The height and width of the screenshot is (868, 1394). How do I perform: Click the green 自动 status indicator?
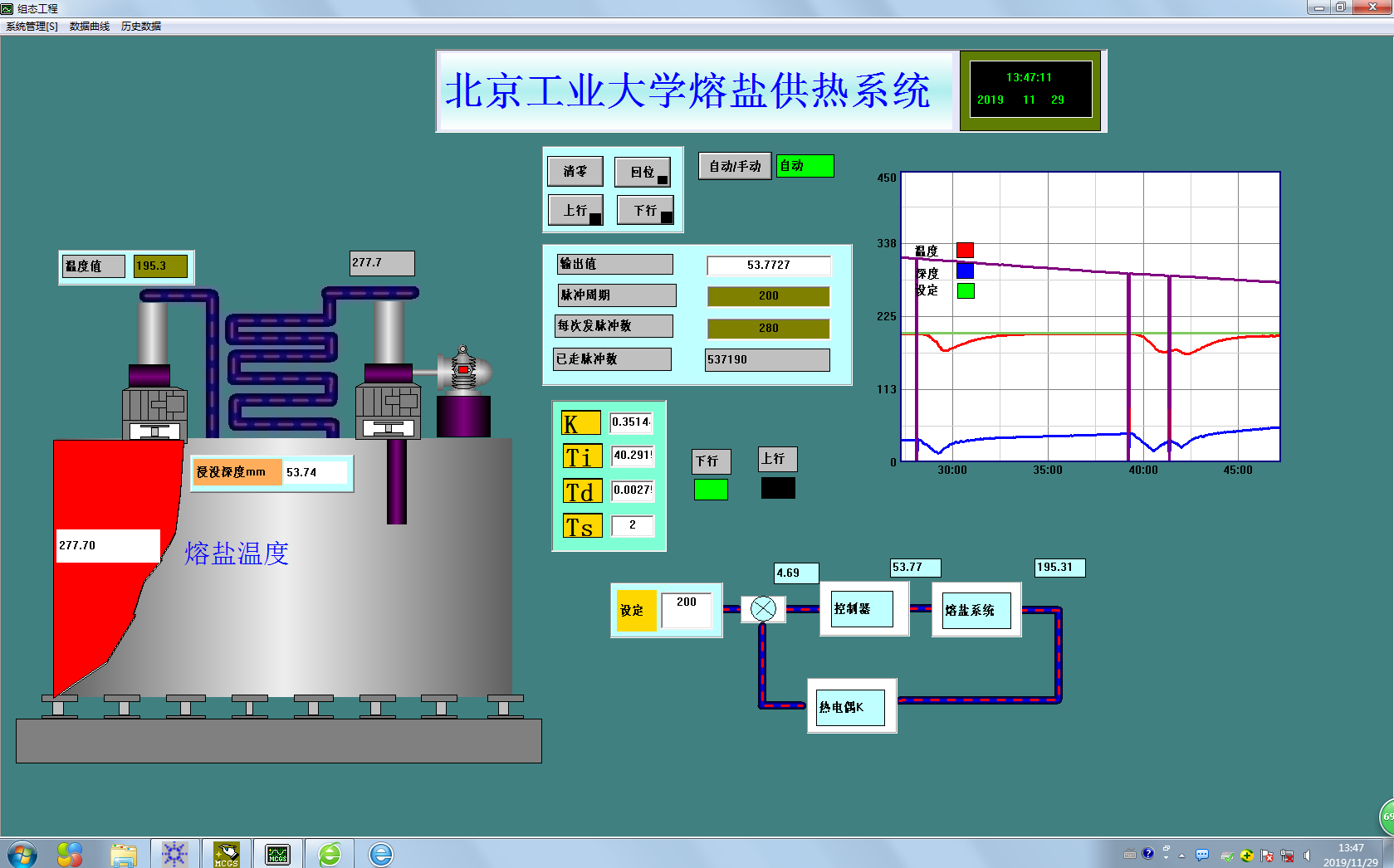point(805,166)
